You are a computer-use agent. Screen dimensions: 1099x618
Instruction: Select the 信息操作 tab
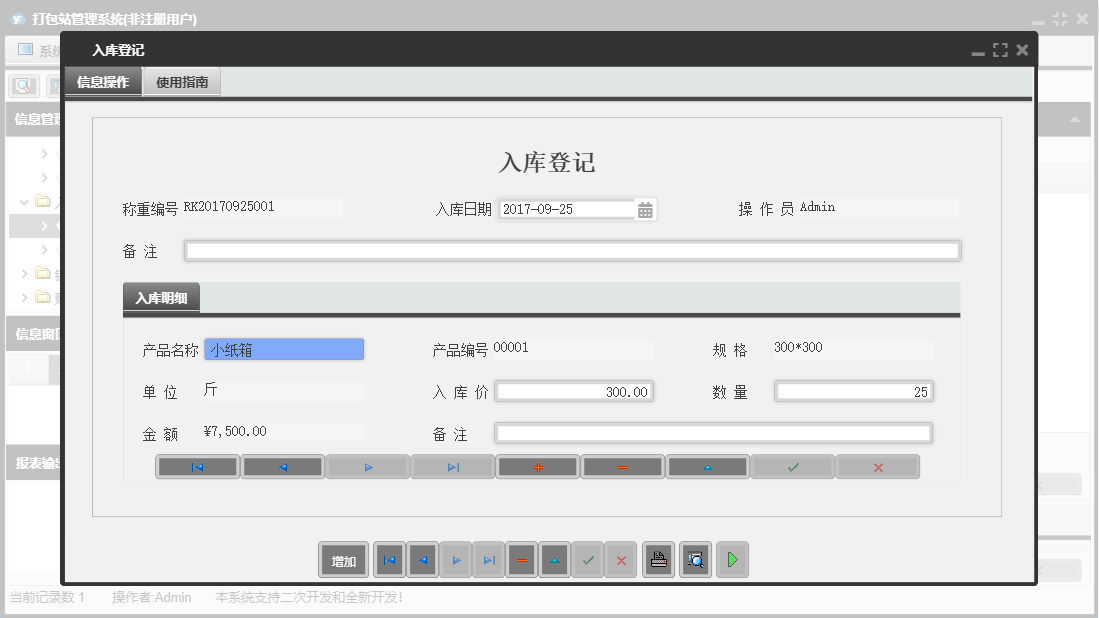pos(100,82)
